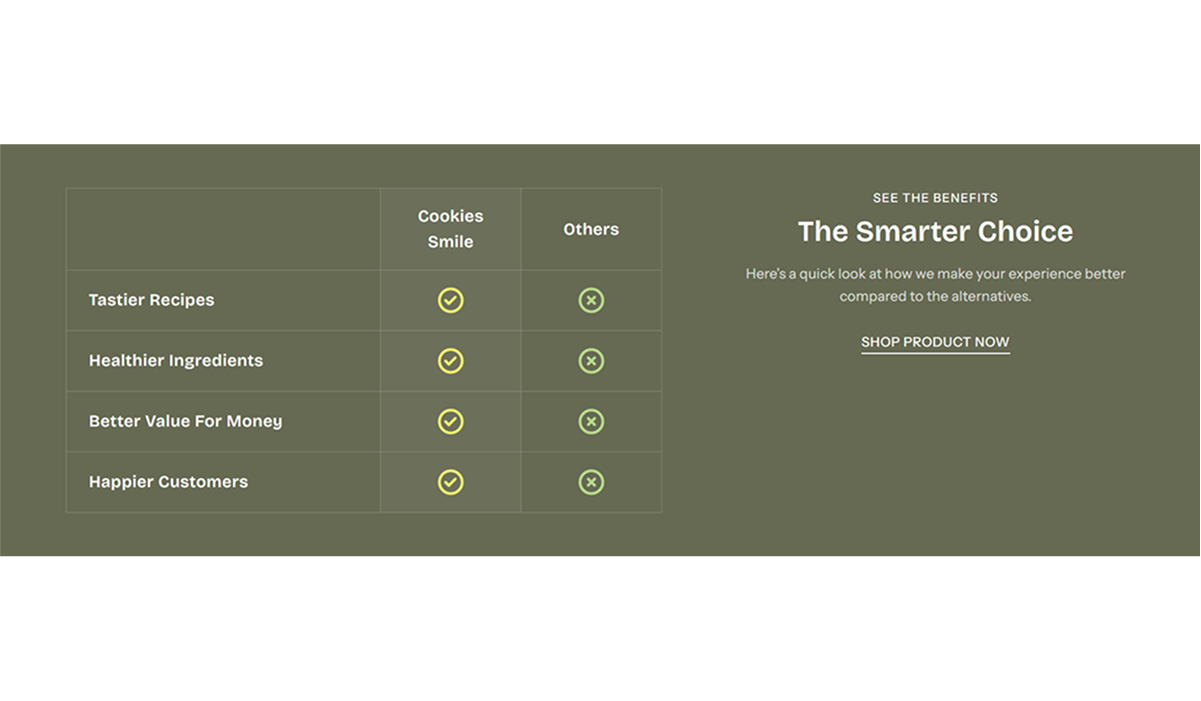Click the cross icon in Healthier Ingredients row
Viewport: 1201px width, 701px height.
click(x=591, y=361)
